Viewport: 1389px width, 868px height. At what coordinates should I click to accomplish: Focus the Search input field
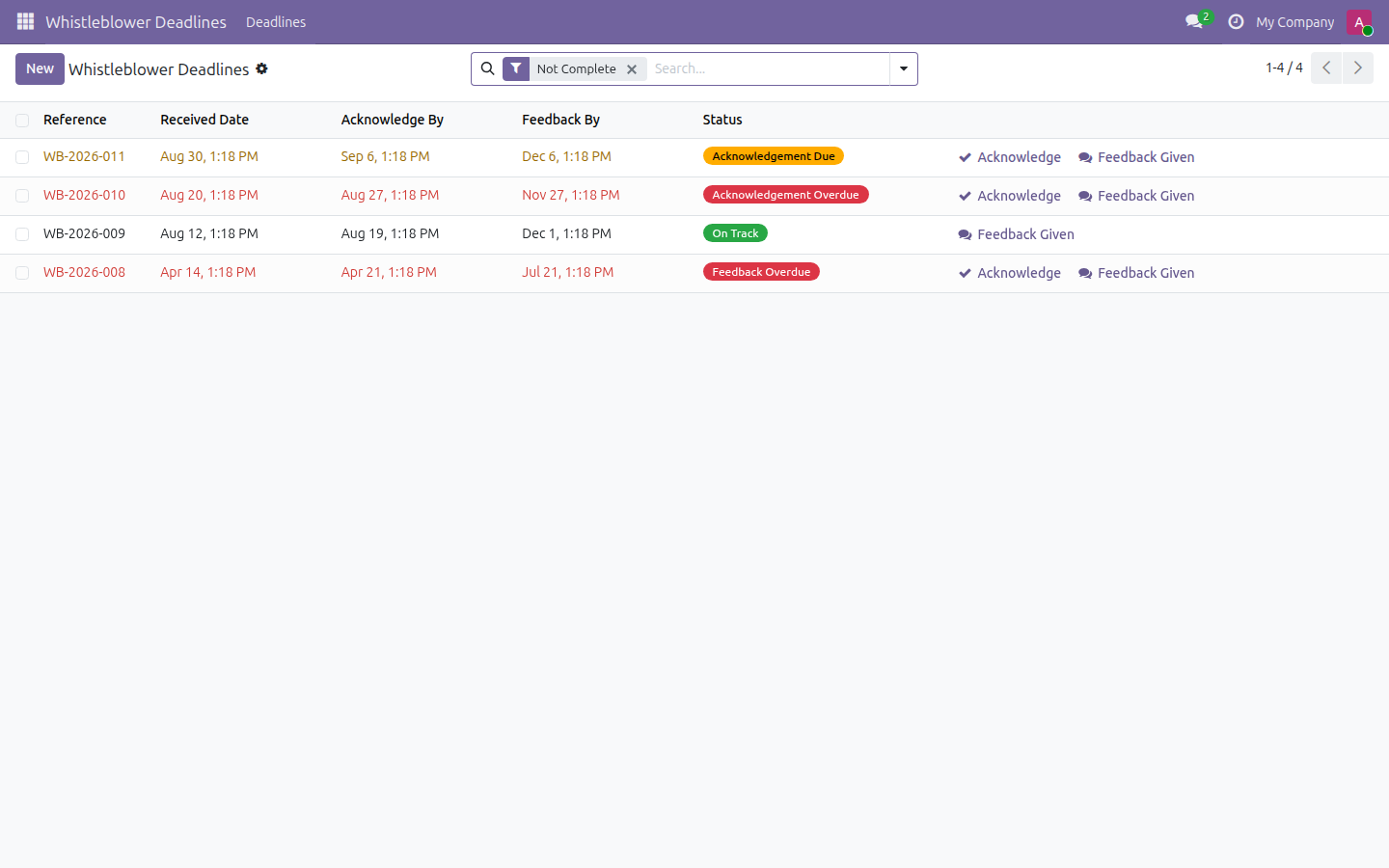click(768, 68)
